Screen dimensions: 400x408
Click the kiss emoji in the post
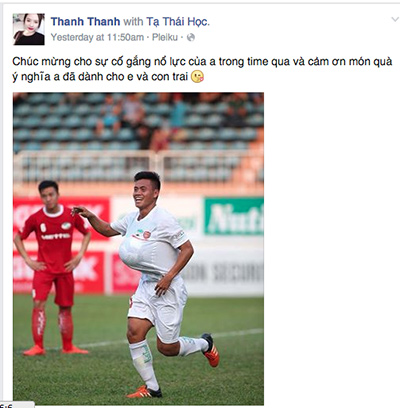pos(197,77)
